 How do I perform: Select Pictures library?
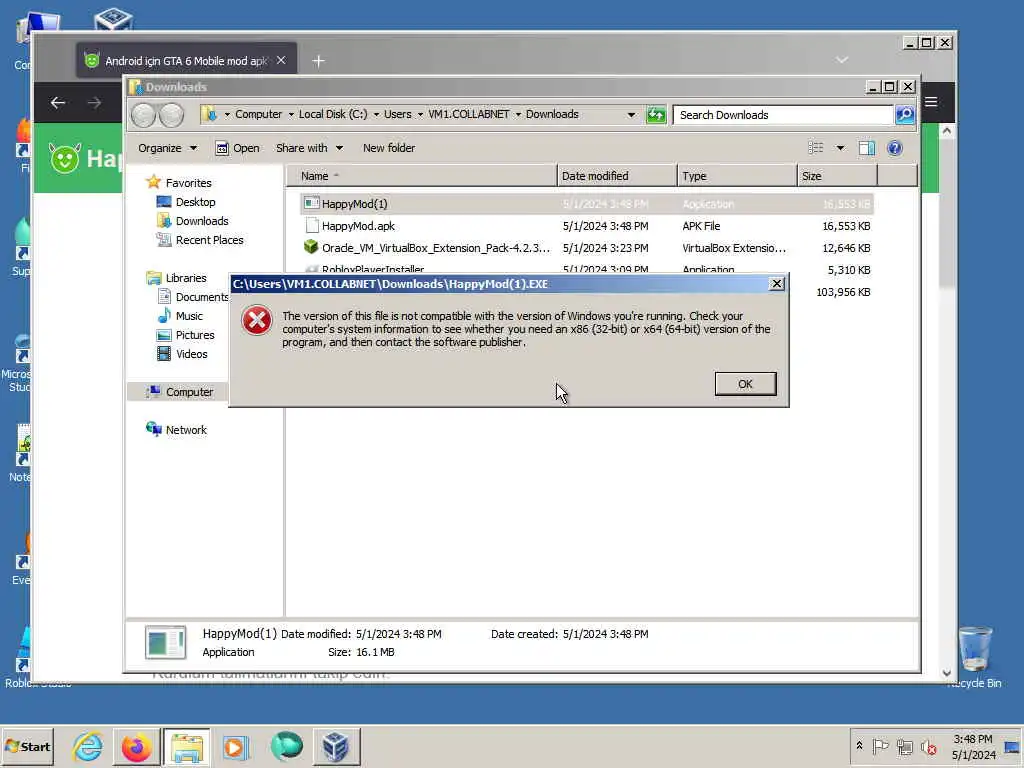pyautogui.click(x=186, y=334)
